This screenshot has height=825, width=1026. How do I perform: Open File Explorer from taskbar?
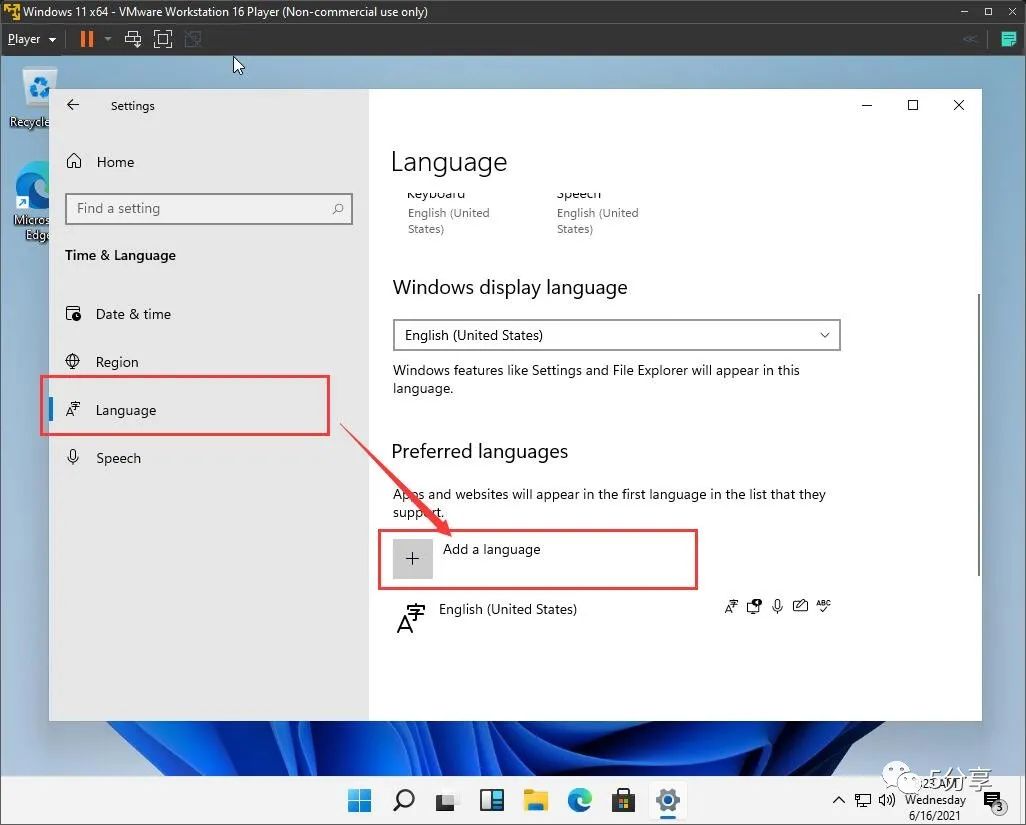[x=535, y=800]
